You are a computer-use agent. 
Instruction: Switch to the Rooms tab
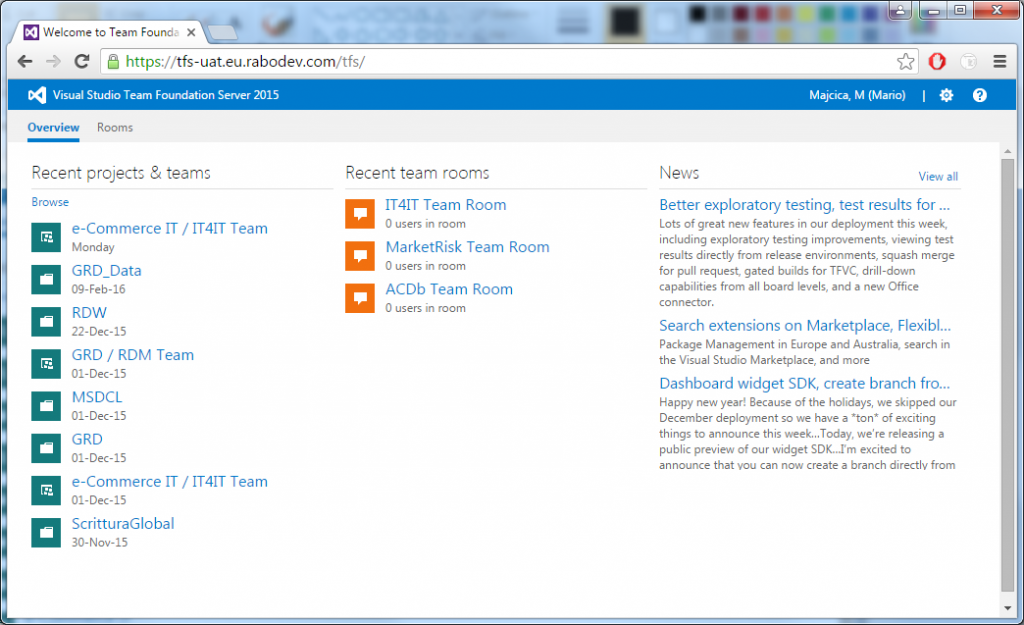tap(115, 127)
